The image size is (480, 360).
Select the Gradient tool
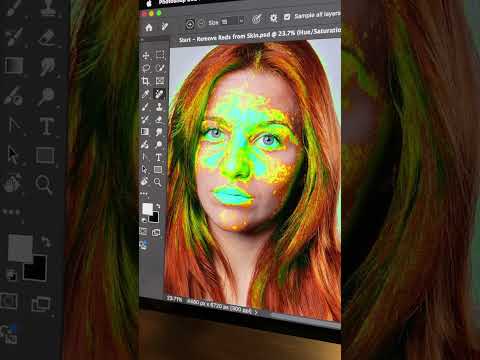pos(145,132)
